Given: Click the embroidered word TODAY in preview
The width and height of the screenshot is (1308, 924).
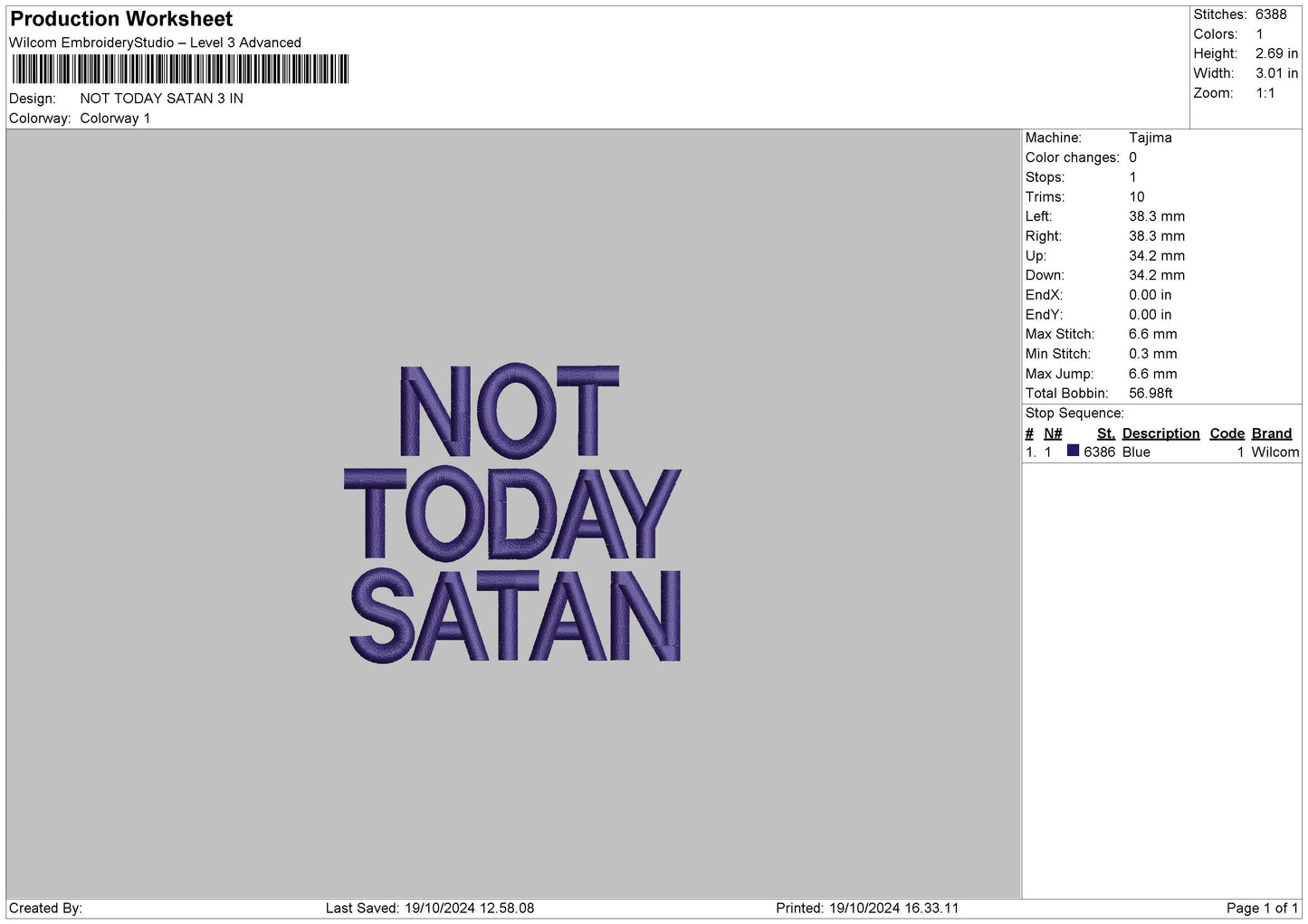Looking at the screenshot, I should click(x=512, y=515).
